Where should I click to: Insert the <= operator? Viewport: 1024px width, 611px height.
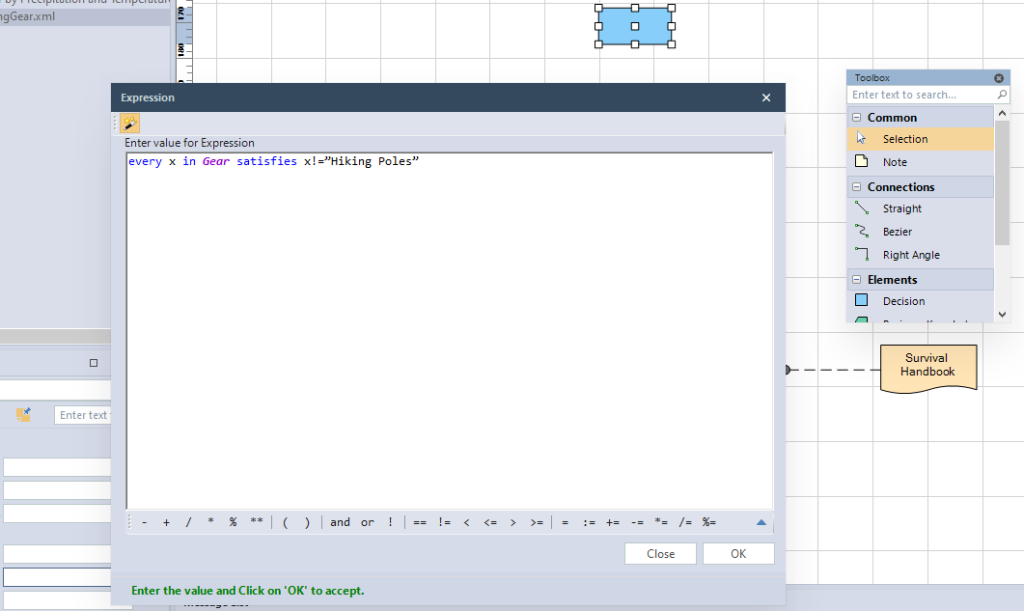coord(490,522)
